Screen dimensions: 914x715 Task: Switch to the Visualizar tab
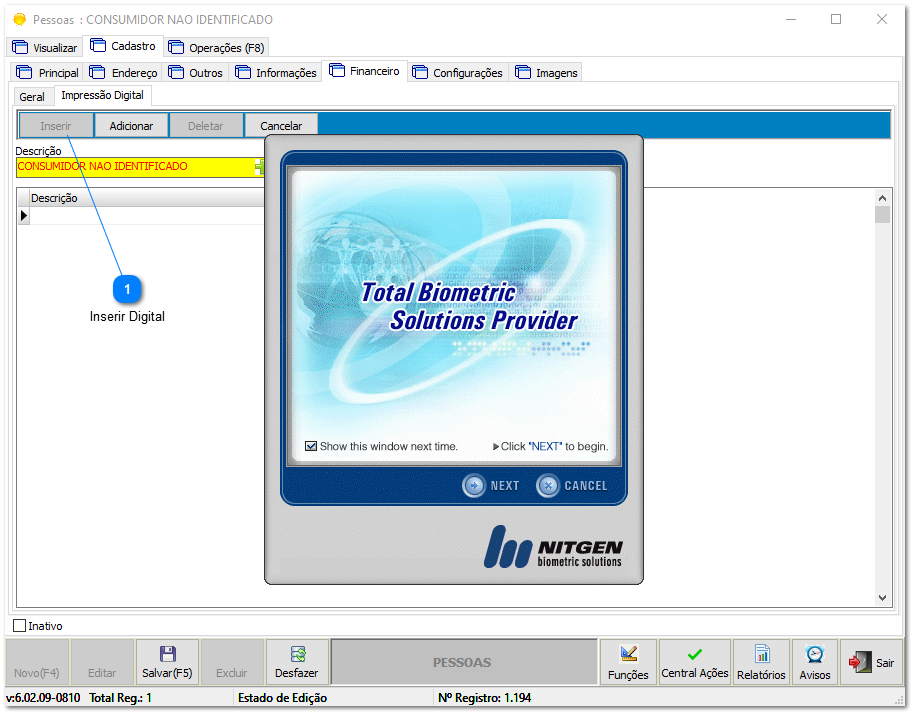coord(45,47)
